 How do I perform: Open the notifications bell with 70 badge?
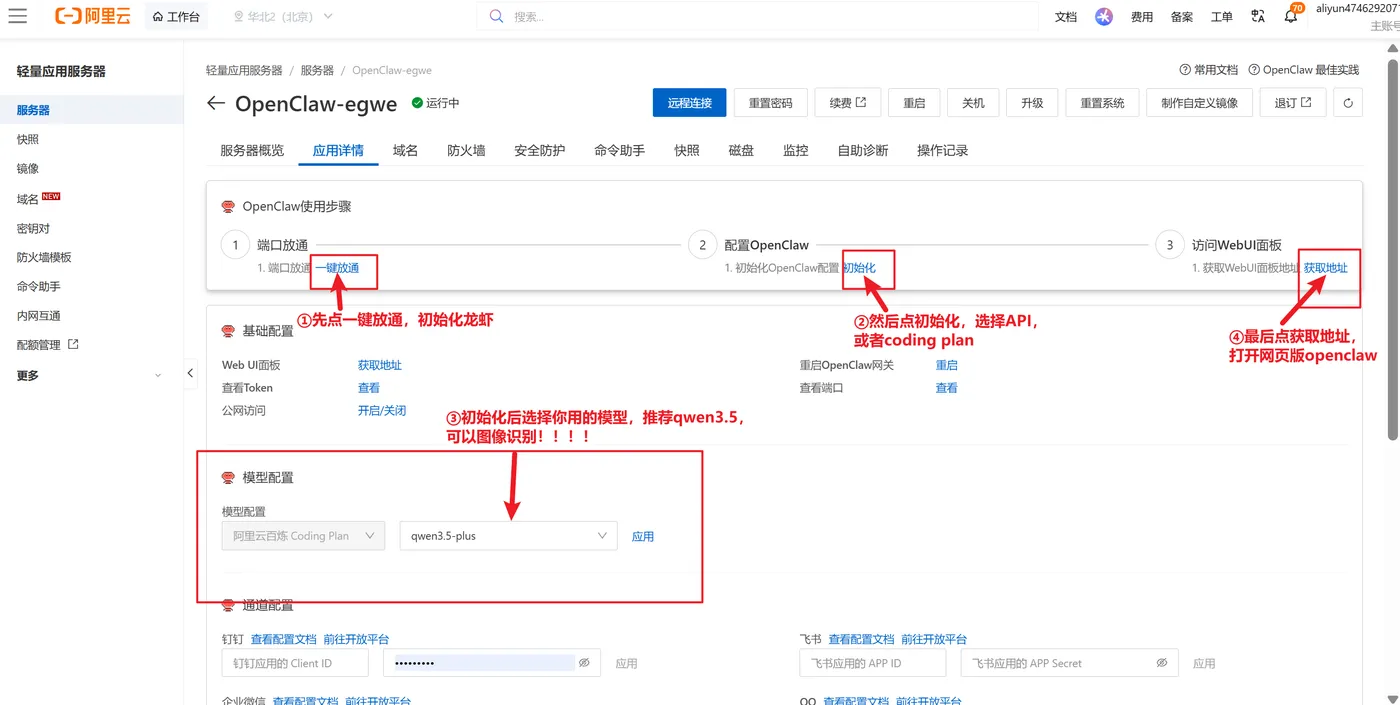(1291, 16)
